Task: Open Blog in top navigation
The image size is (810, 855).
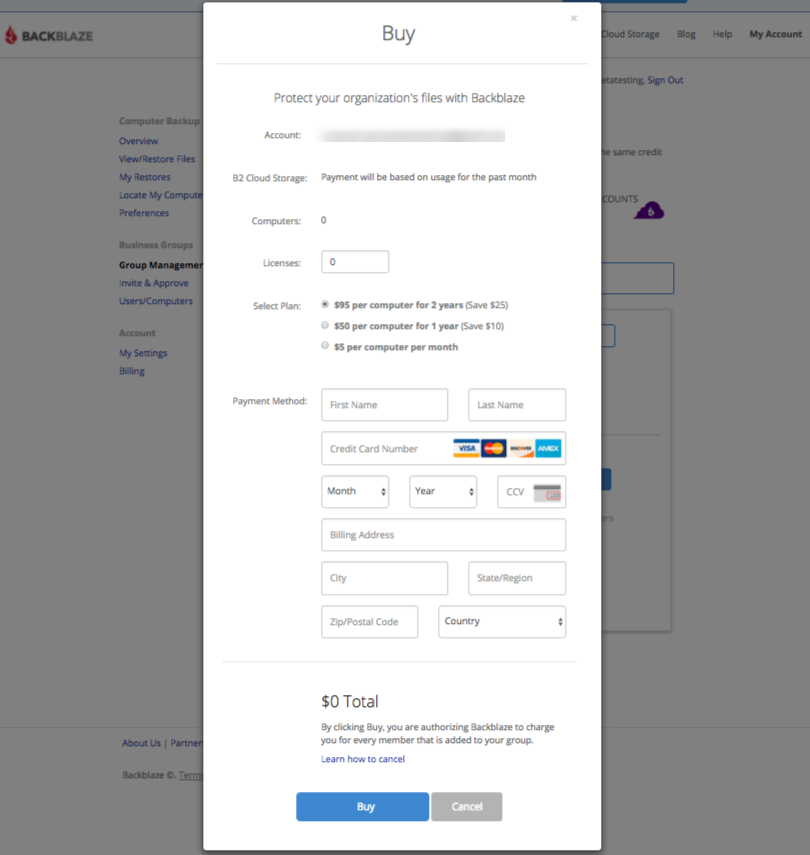Action: click(x=686, y=34)
